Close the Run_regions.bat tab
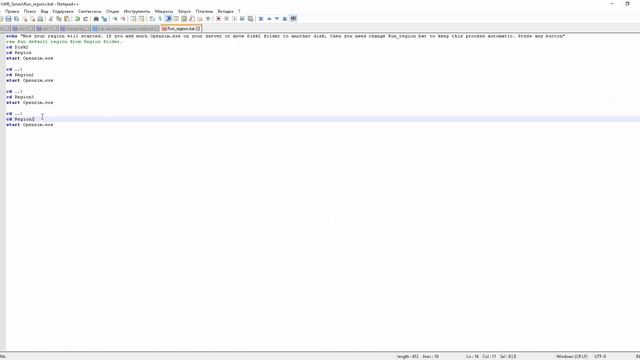The image size is (640, 360). tap(198, 29)
